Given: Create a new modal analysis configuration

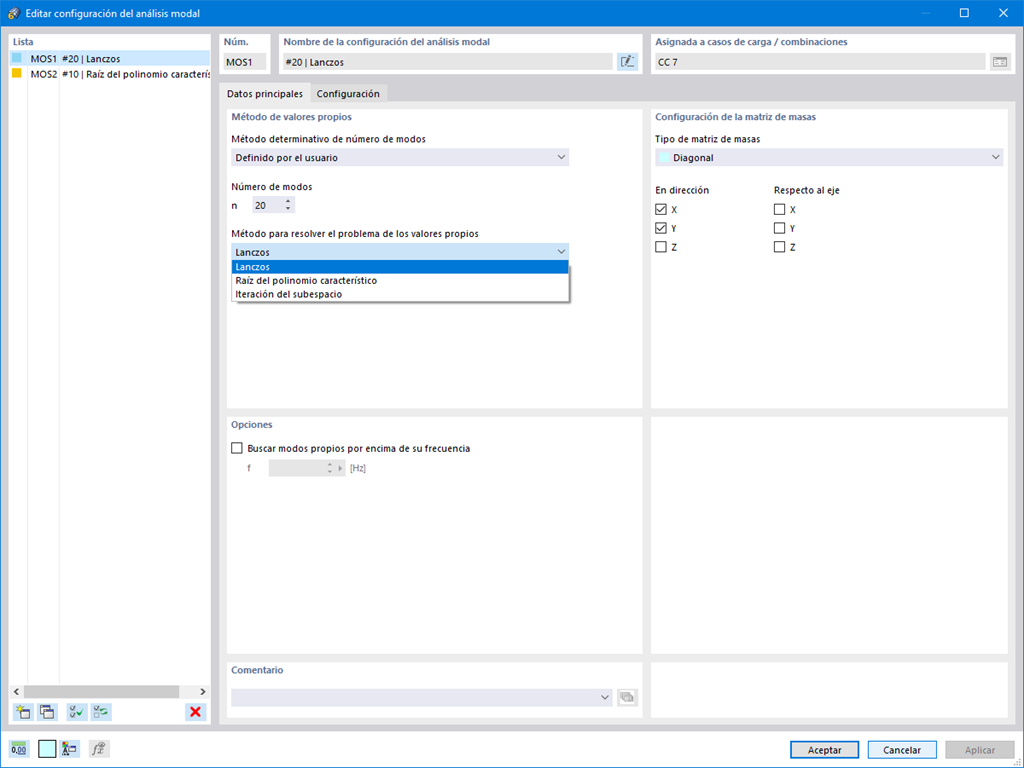Looking at the screenshot, I should pyautogui.click(x=22, y=711).
